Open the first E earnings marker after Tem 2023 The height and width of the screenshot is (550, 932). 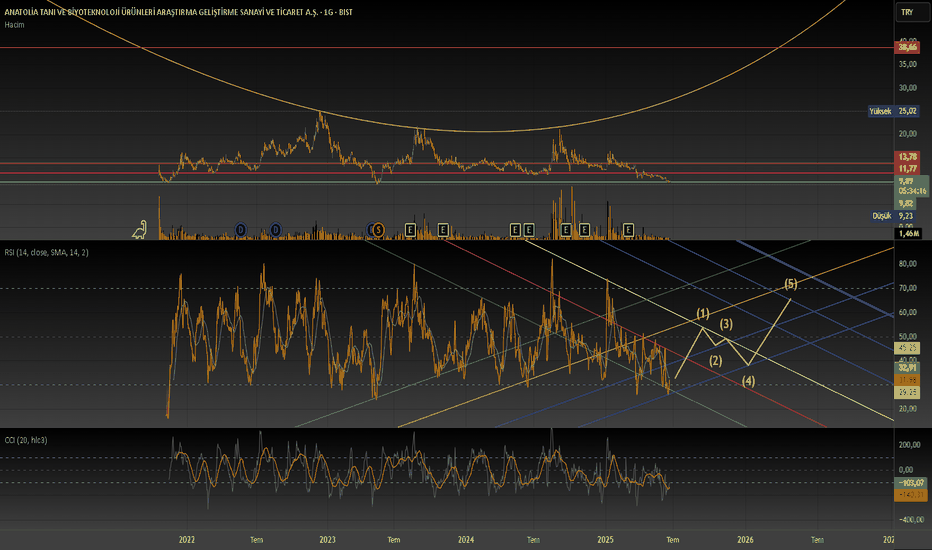410,230
